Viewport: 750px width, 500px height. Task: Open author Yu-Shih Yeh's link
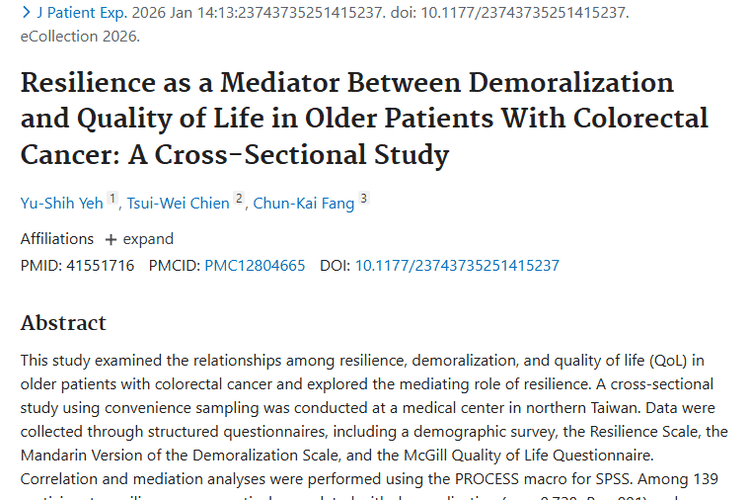point(62,203)
